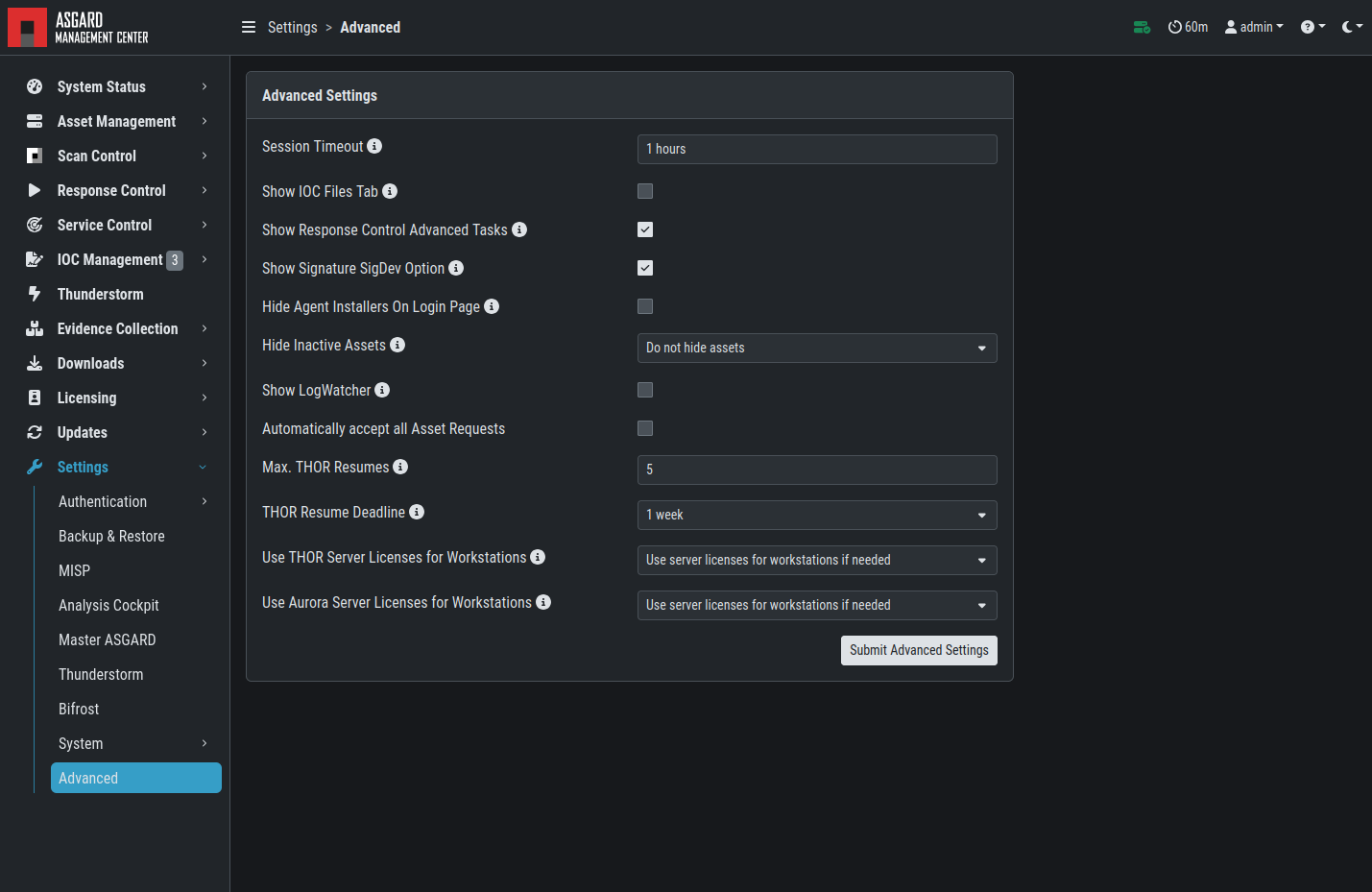Click the Licensing badge icon

point(35,398)
